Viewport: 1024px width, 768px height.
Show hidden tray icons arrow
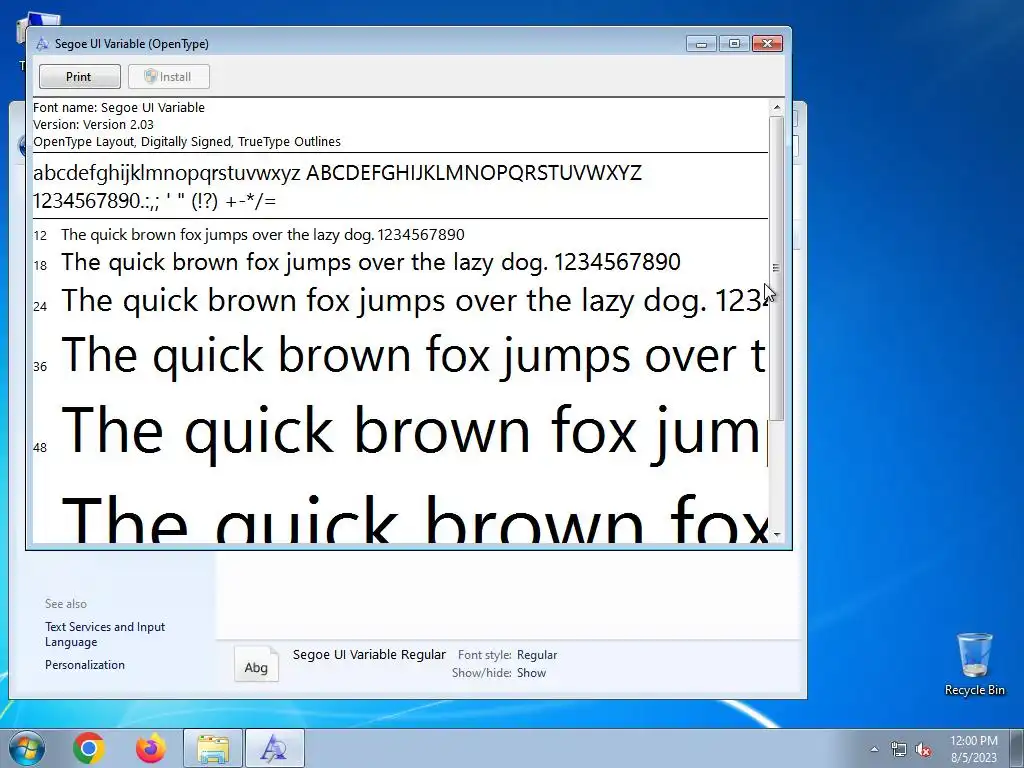[874, 749]
